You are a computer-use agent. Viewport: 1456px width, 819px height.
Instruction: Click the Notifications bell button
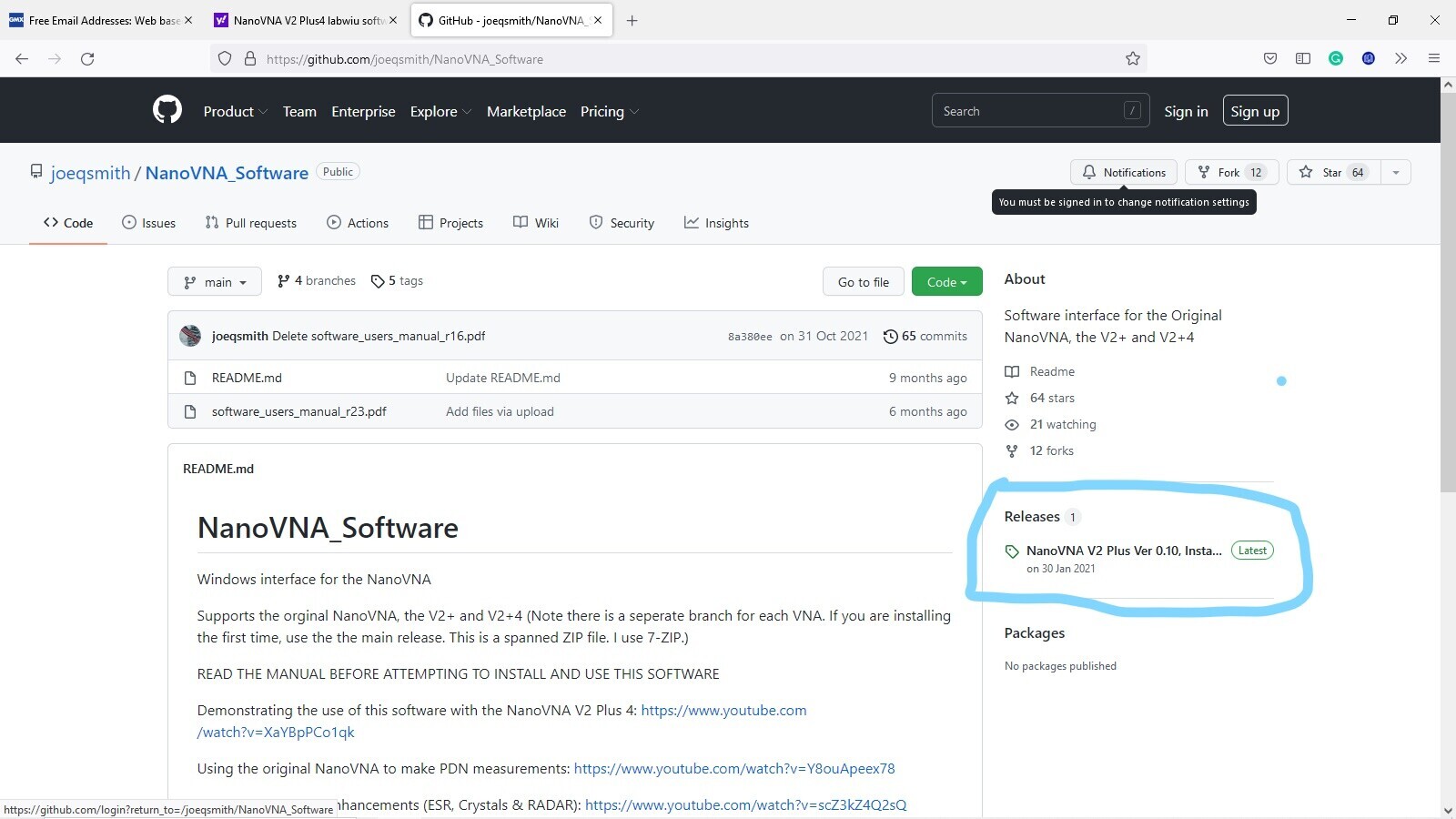(1124, 172)
